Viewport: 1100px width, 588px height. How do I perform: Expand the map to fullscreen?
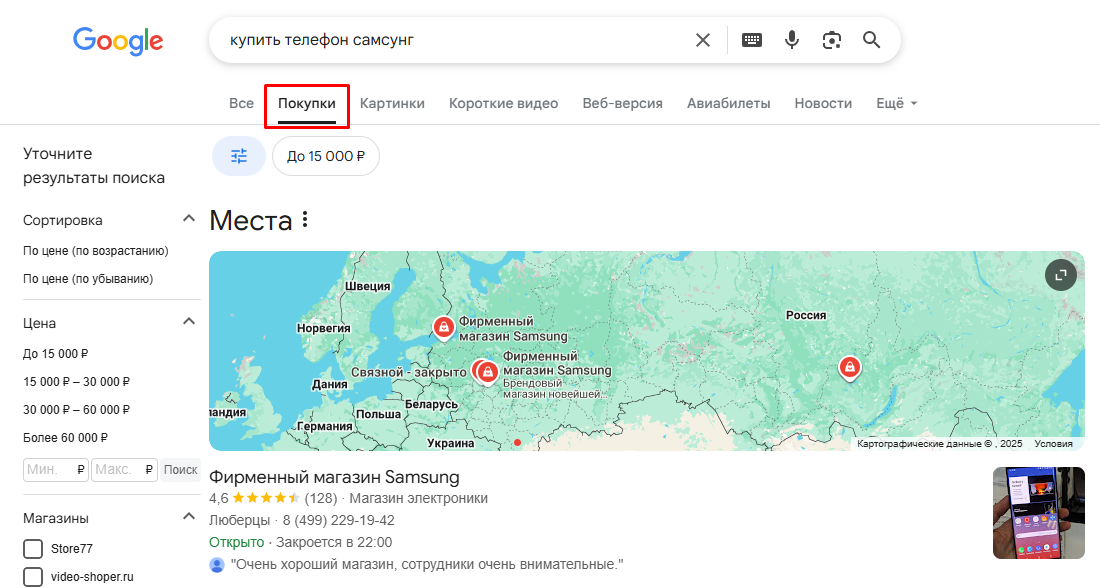point(1060,274)
